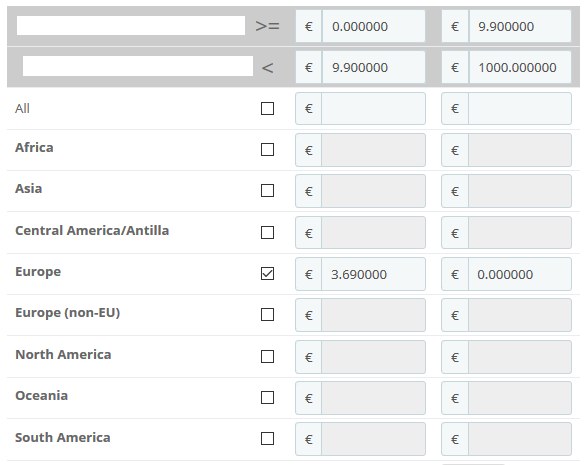Screen dimensions: 585x465
Task: Enable Central America/Antilla checkbox
Action: tap(267, 232)
